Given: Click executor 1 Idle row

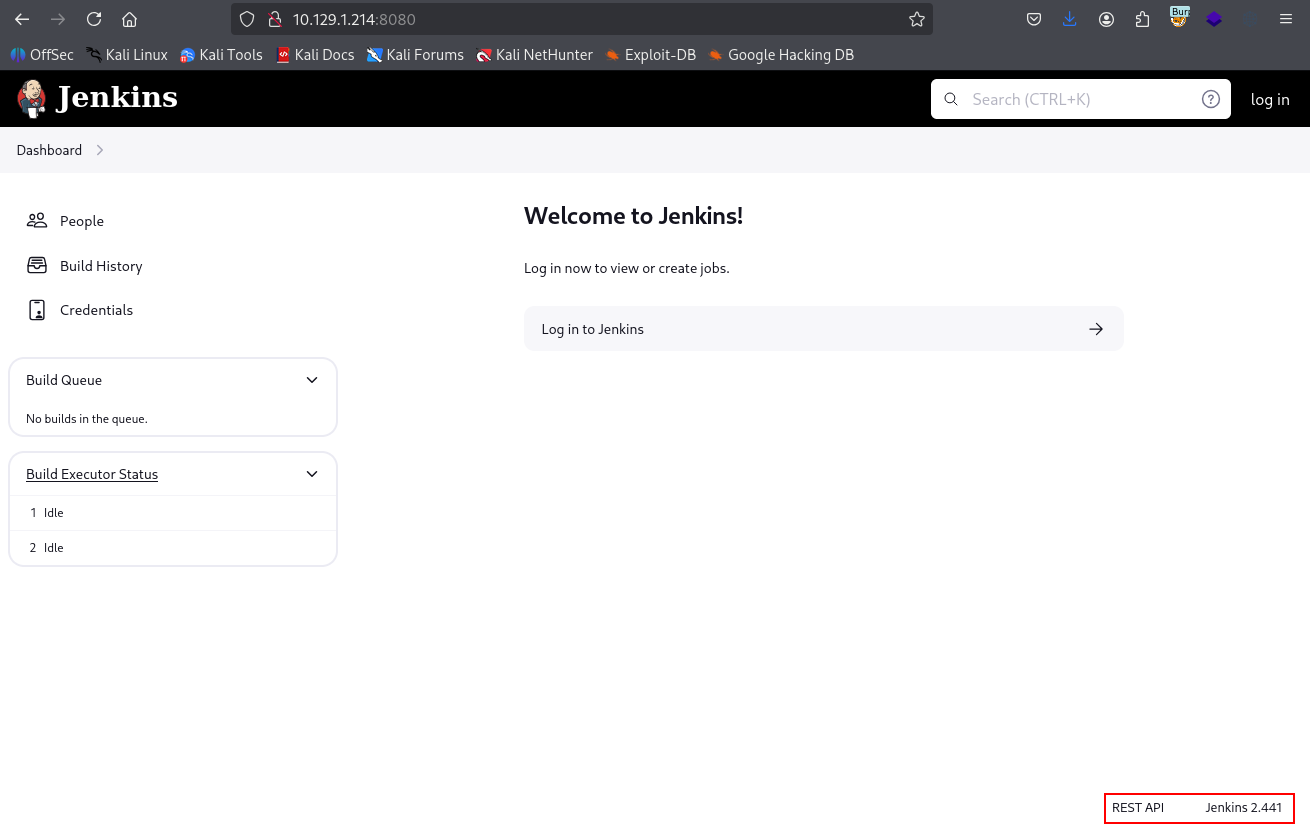Looking at the screenshot, I should click(173, 513).
